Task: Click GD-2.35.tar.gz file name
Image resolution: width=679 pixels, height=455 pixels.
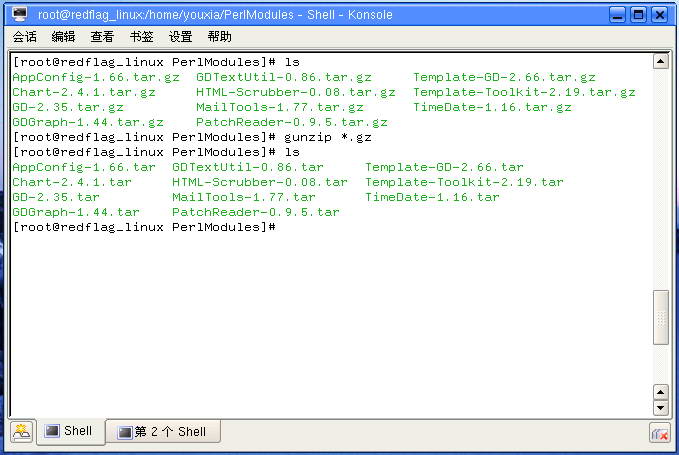Action: pos(68,107)
